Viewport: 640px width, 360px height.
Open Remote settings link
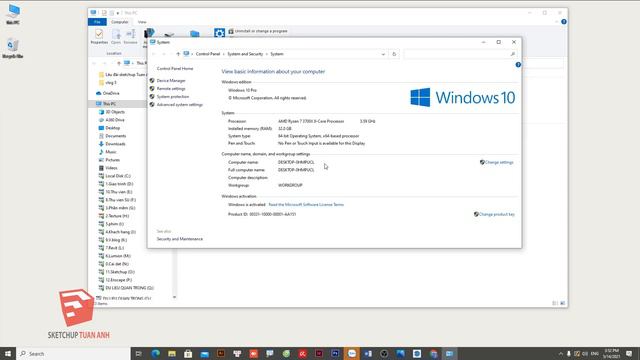click(171, 89)
